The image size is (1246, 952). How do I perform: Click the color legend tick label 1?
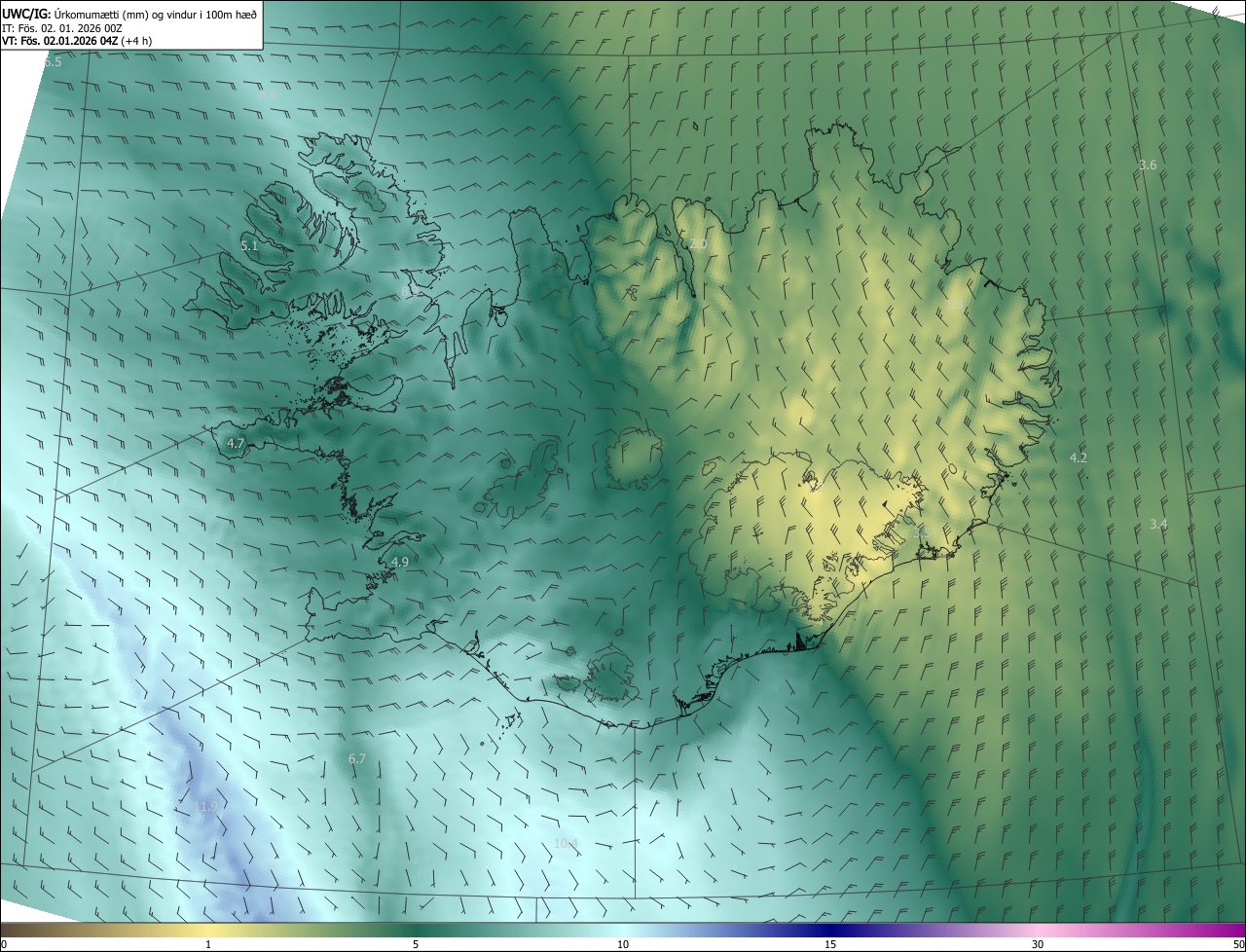click(208, 944)
